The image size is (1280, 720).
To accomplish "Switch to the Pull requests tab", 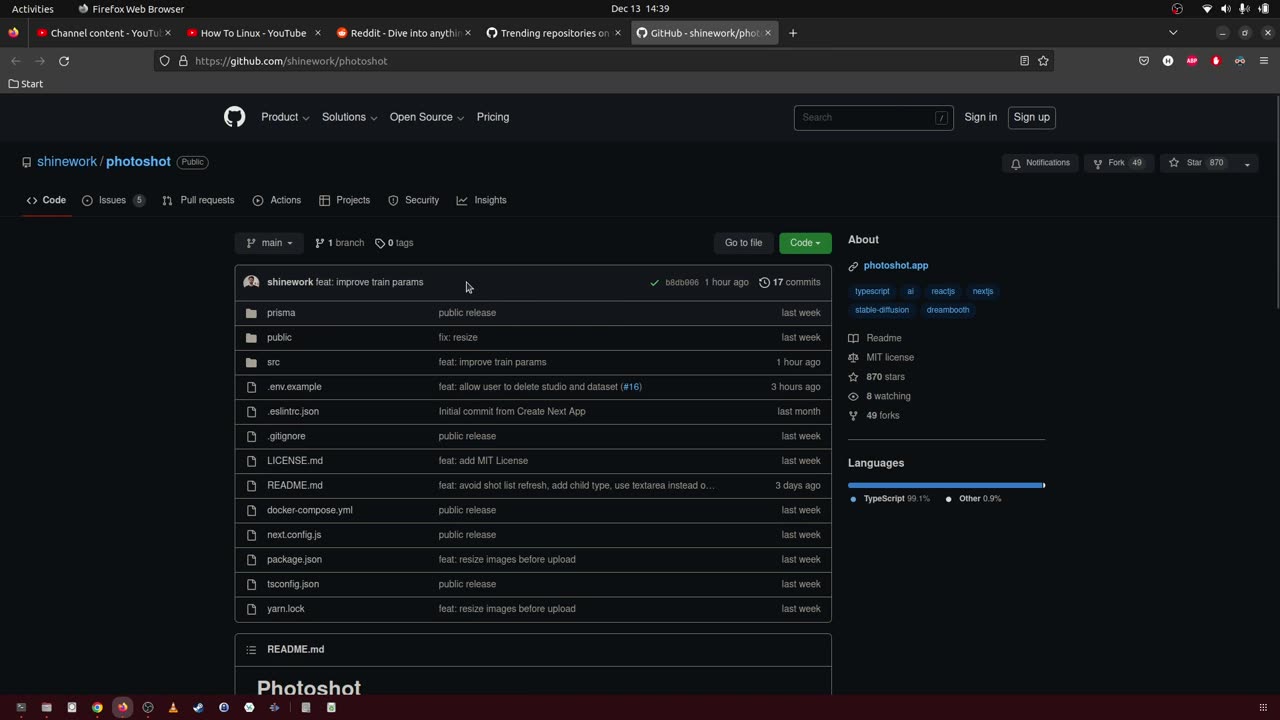I will 198,200.
